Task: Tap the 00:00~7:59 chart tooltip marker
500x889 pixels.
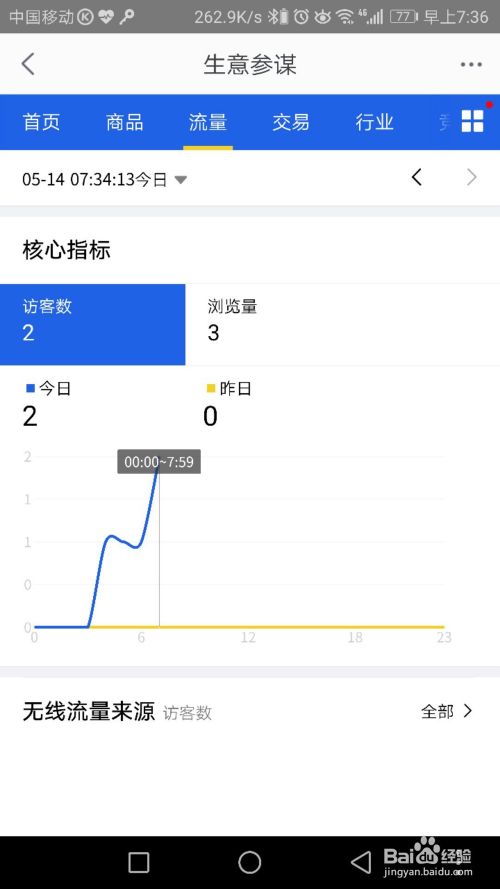Action: click(159, 462)
